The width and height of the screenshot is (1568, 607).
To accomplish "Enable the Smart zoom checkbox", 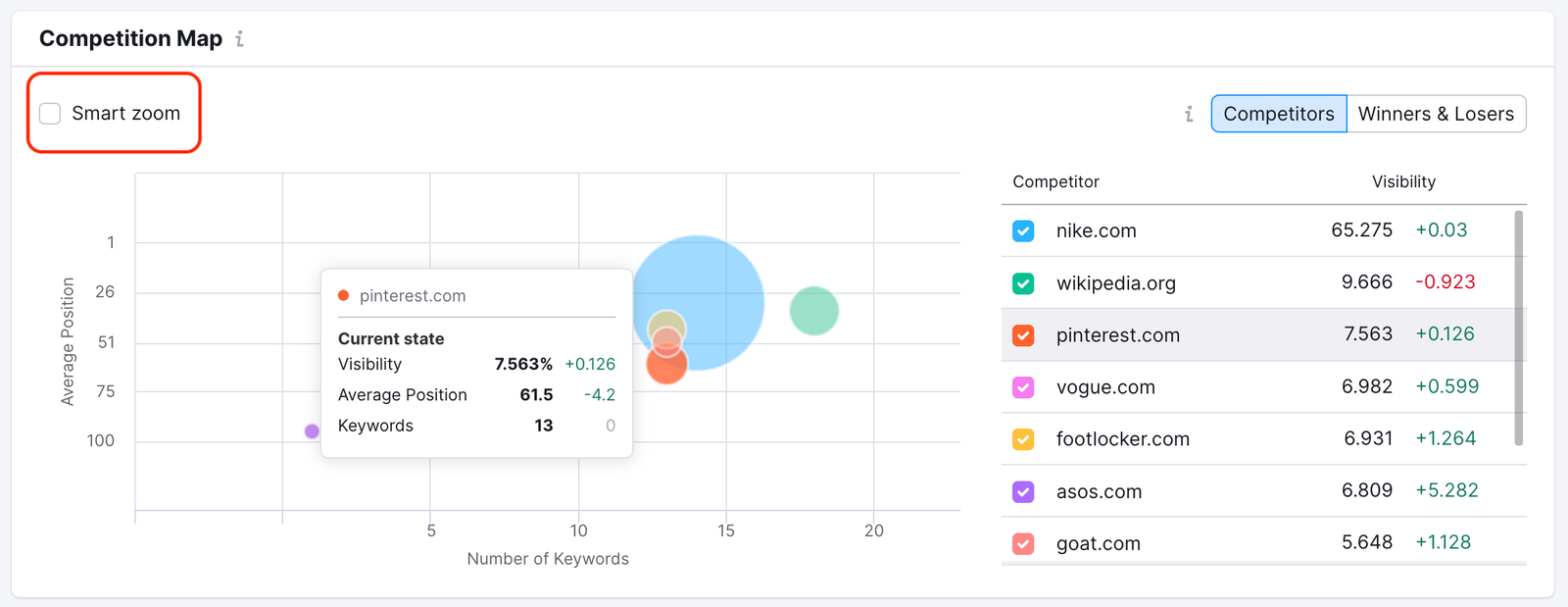I will 50,114.
